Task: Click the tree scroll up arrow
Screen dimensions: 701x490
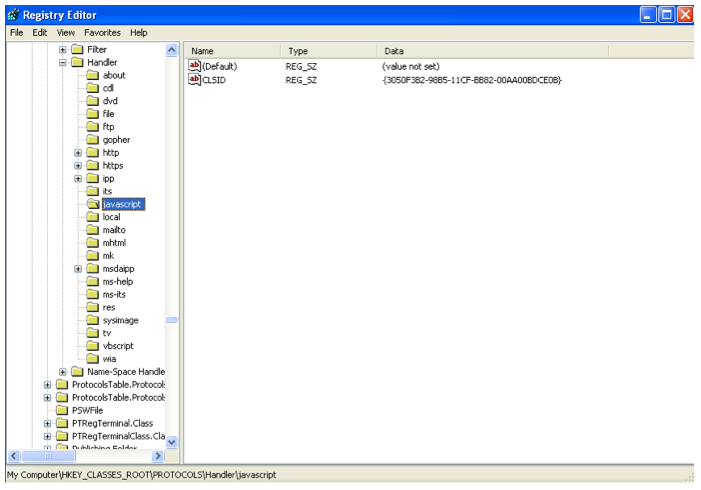Action: click(x=172, y=50)
